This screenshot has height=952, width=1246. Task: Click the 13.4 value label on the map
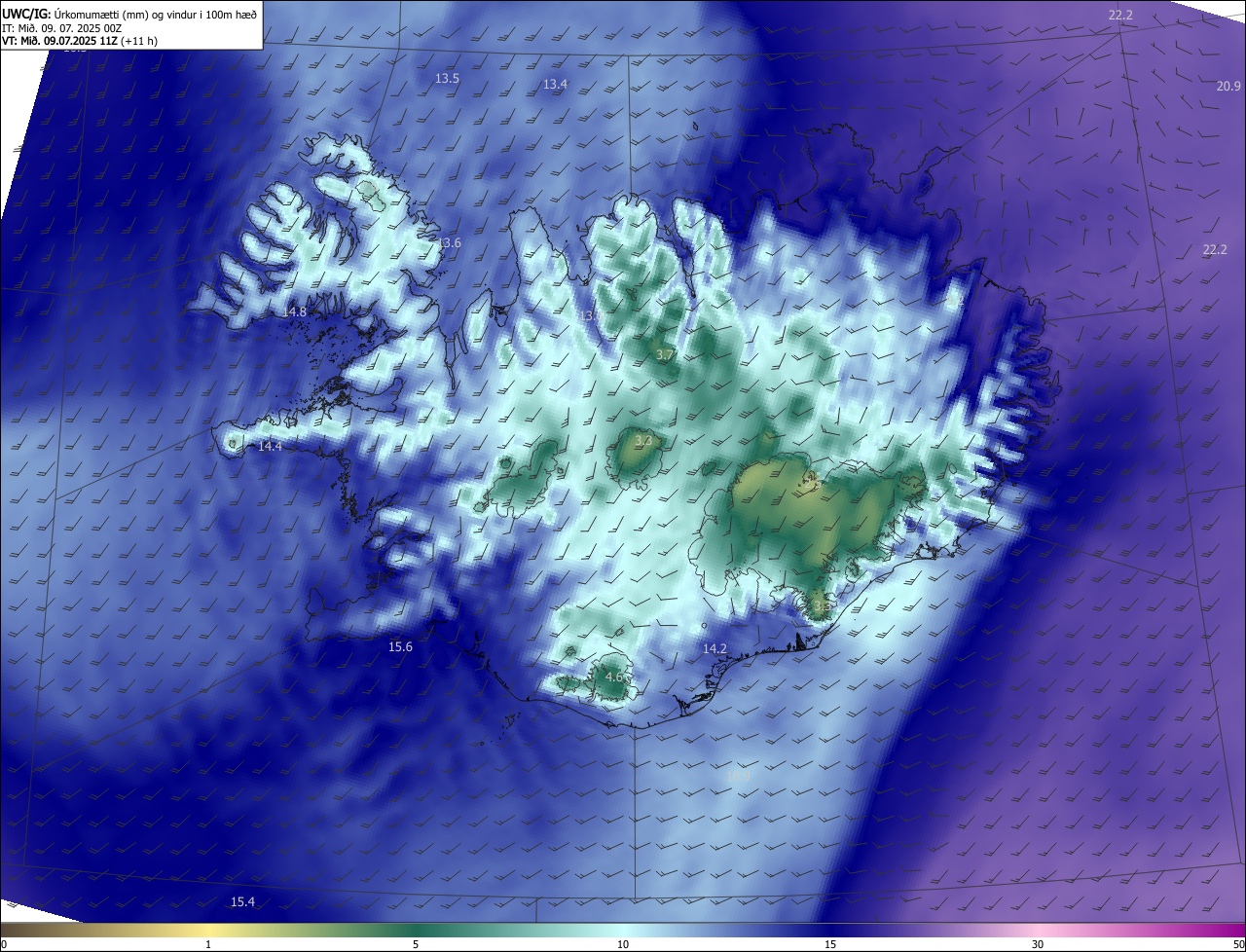555,85
